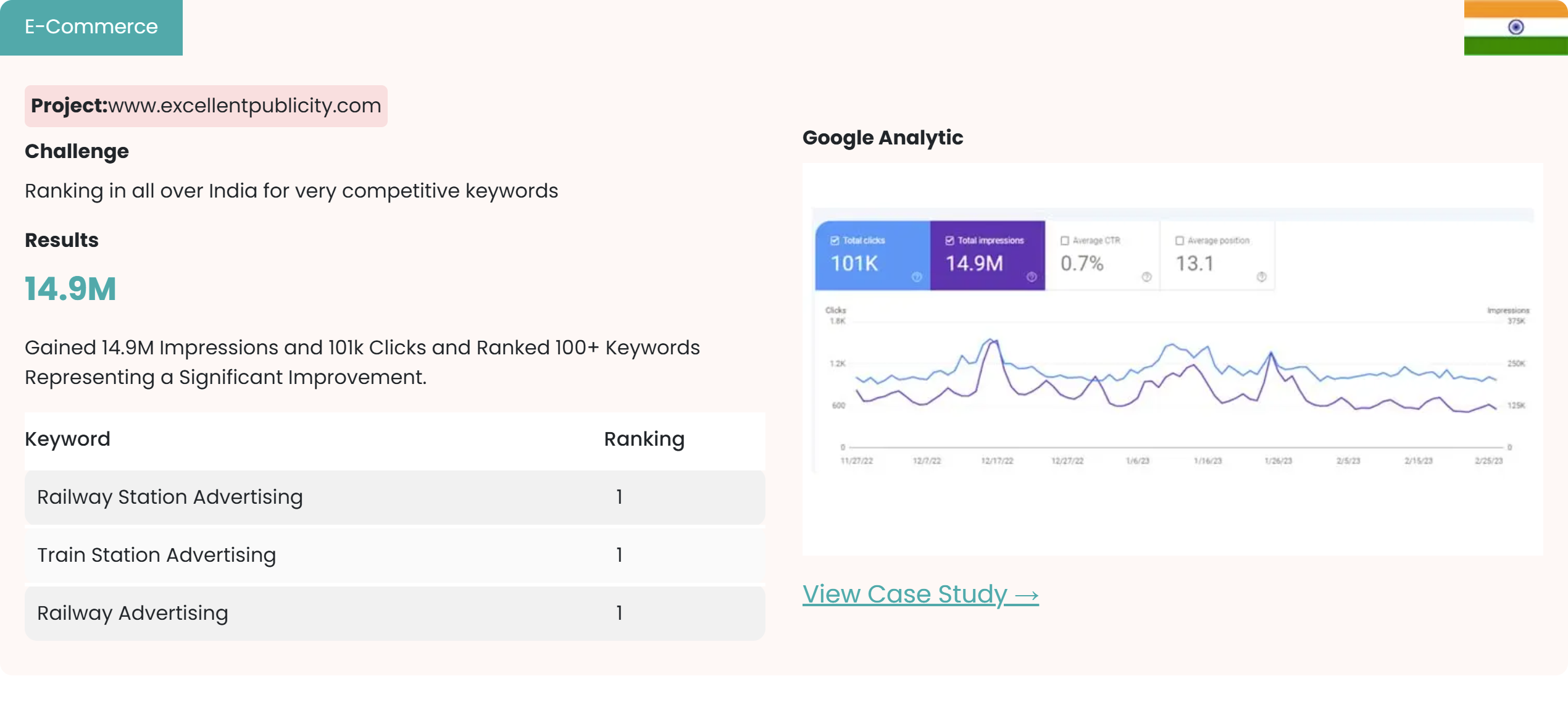The width and height of the screenshot is (1568, 705).
Task: Click the checkmark icon inside Total clicks card
Action: tap(835, 241)
